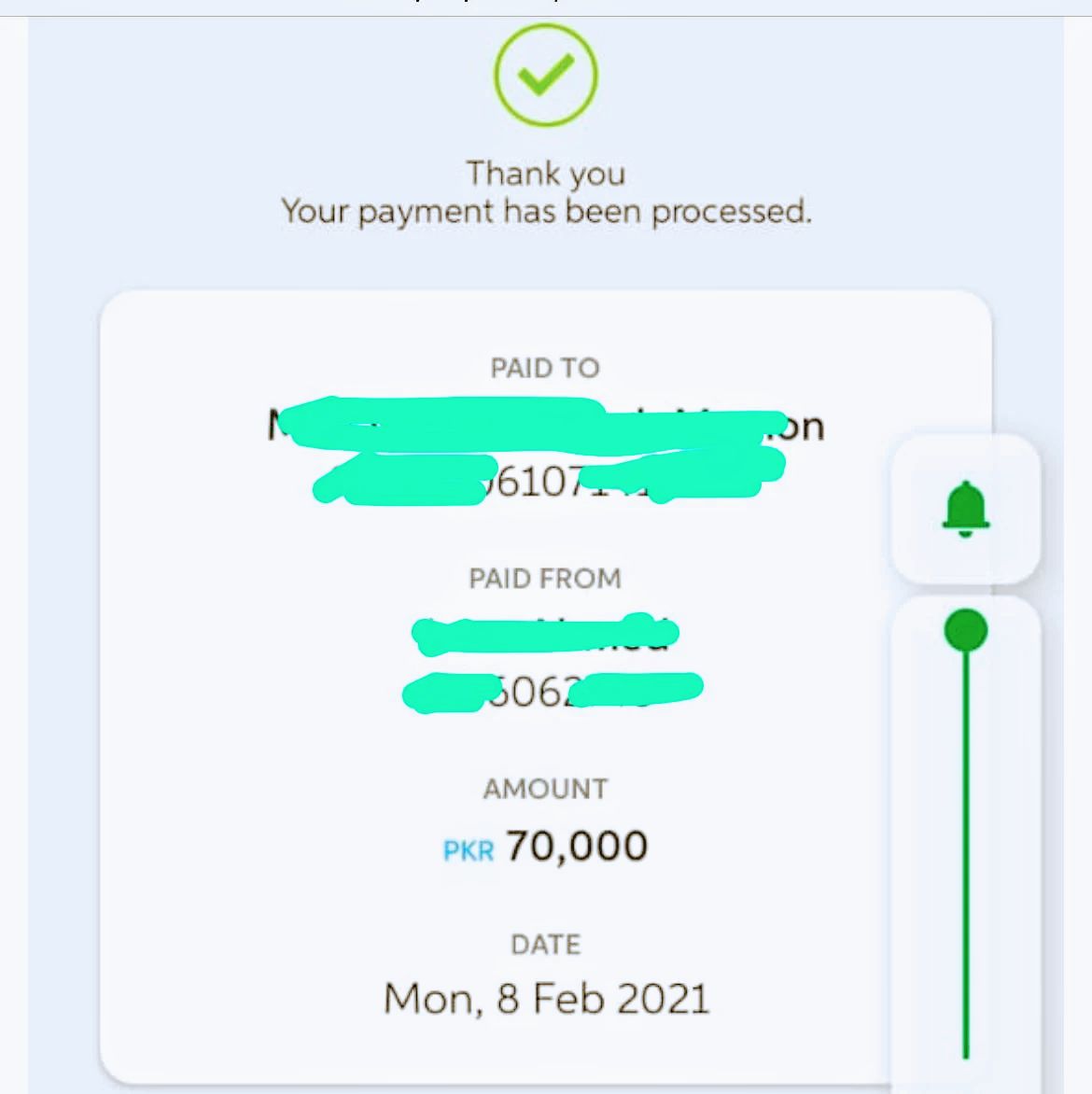
Task: Select the 70,000 amount value
Action: 577,847
